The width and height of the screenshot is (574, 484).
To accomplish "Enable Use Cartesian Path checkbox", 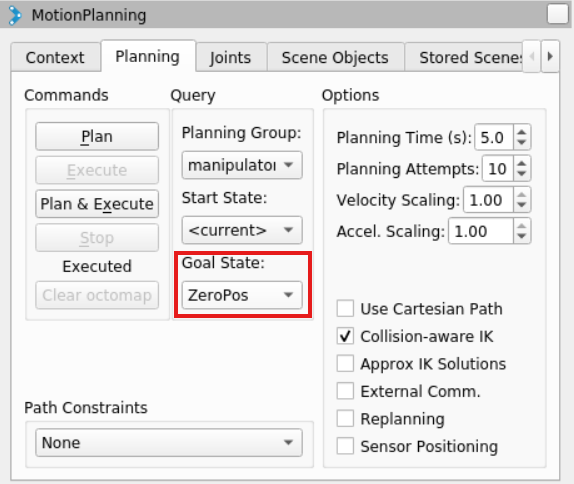I will (x=345, y=308).
